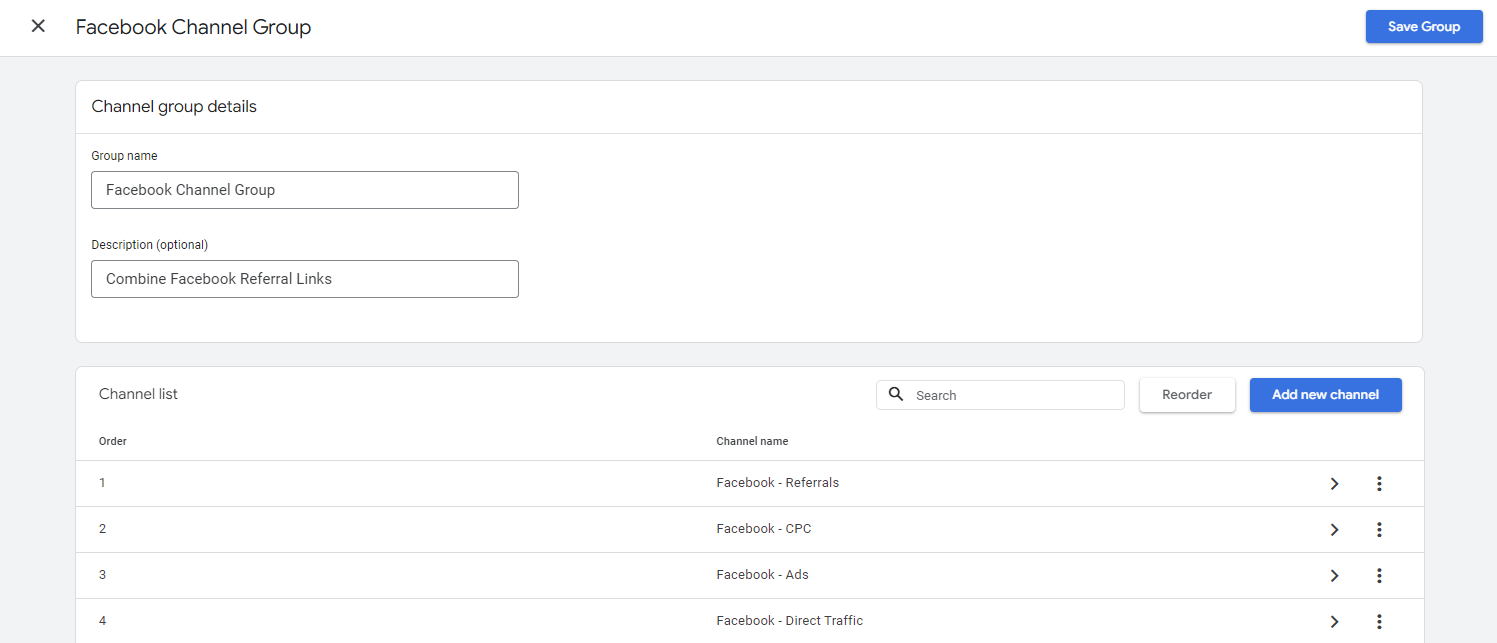
Task: Open the three-dot menu for Facebook - Referrals
Action: (x=1379, y=483)
